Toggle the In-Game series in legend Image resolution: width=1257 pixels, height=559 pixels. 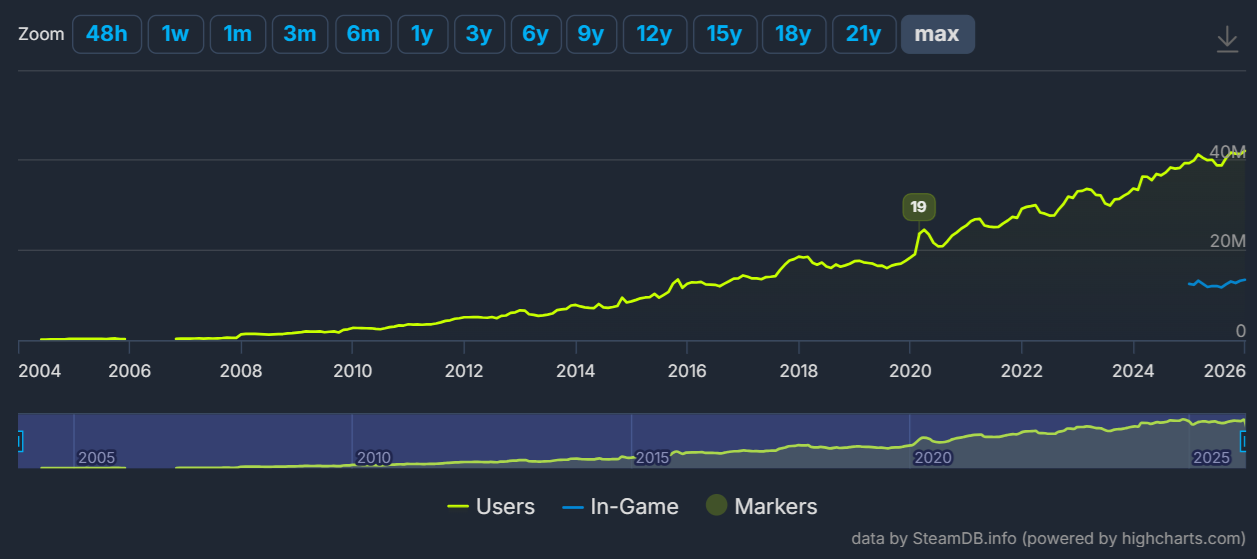click(x=620, y=507)
